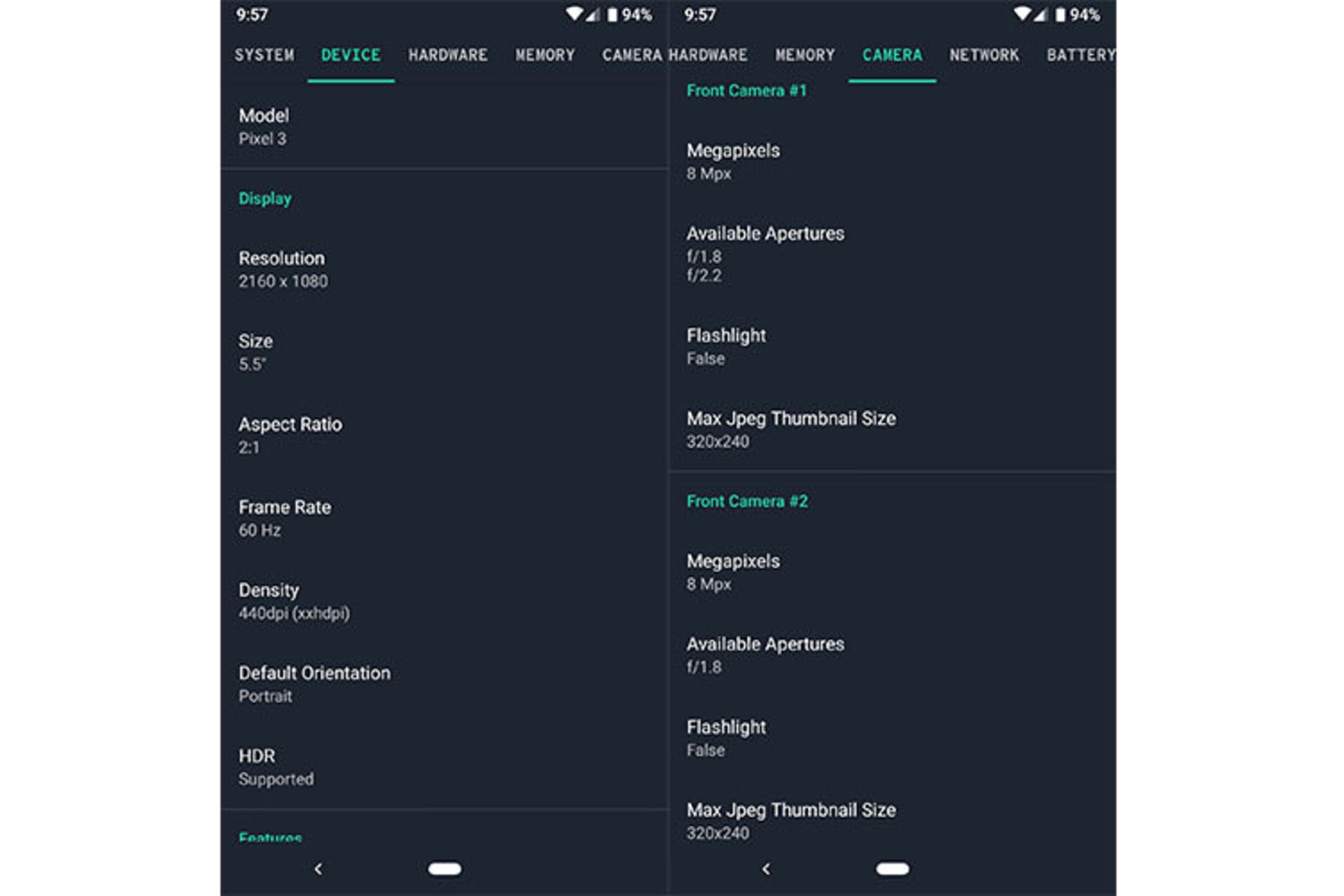Viewport: 1344px width, 896px height.
Task: Tap the HDR Supported entry
Action: point(444,767)
